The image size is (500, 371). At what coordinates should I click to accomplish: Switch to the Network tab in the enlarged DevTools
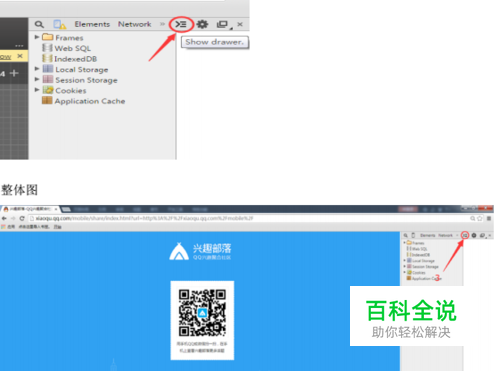(x=135, y=24)
